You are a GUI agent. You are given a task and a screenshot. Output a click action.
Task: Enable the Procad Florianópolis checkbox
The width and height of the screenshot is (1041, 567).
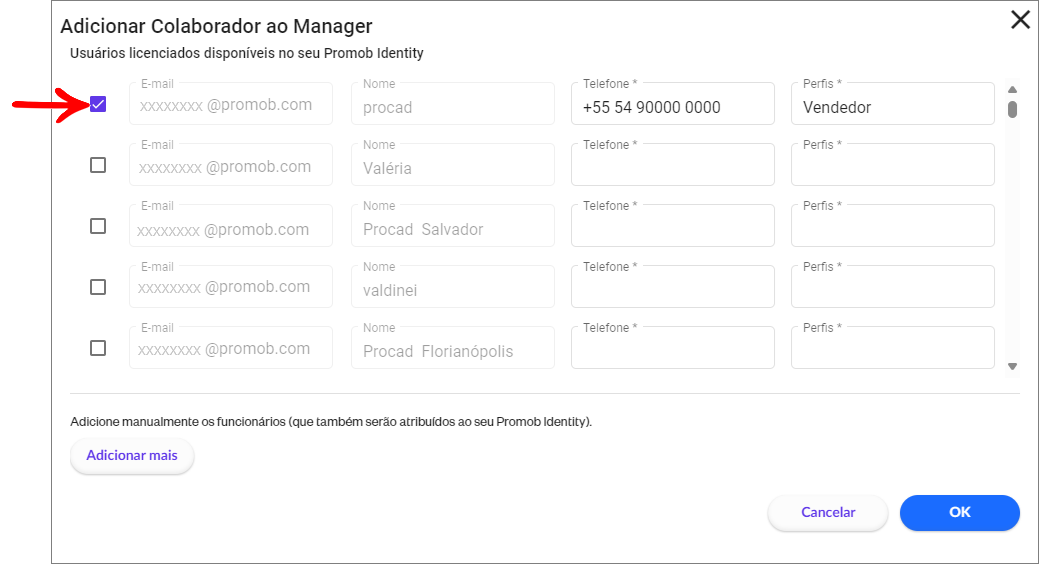point(98,348)
